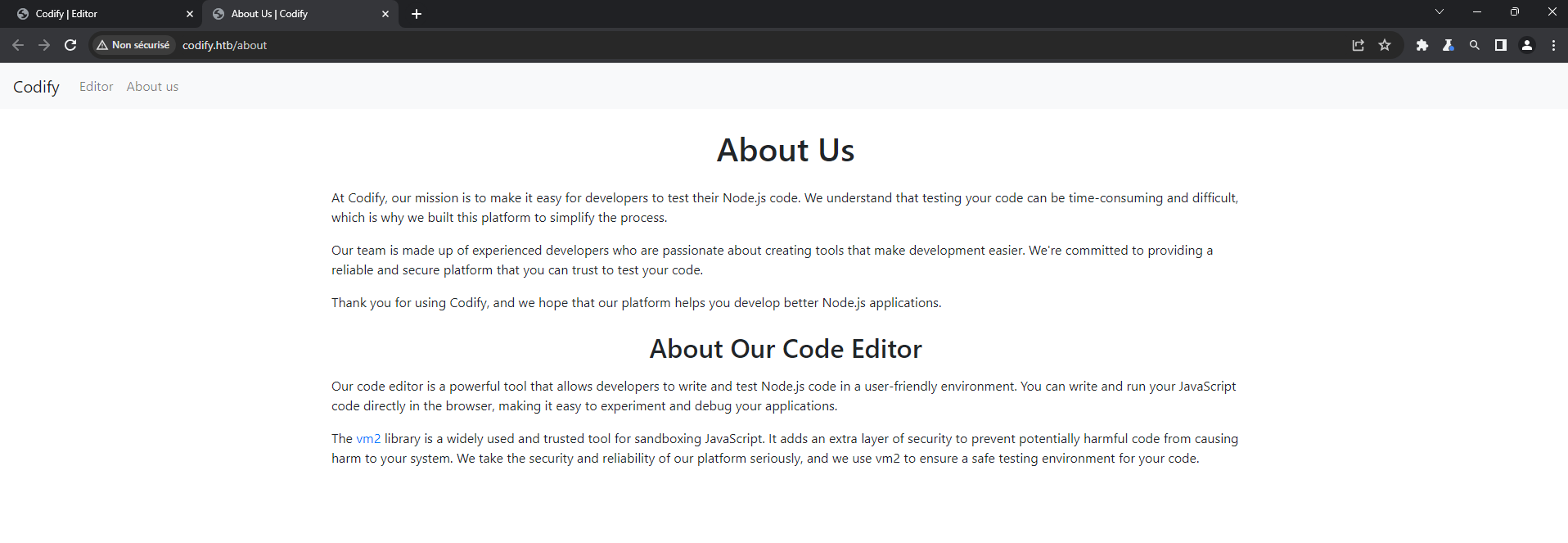Follow the vm2 library link

tap(368, 439)
